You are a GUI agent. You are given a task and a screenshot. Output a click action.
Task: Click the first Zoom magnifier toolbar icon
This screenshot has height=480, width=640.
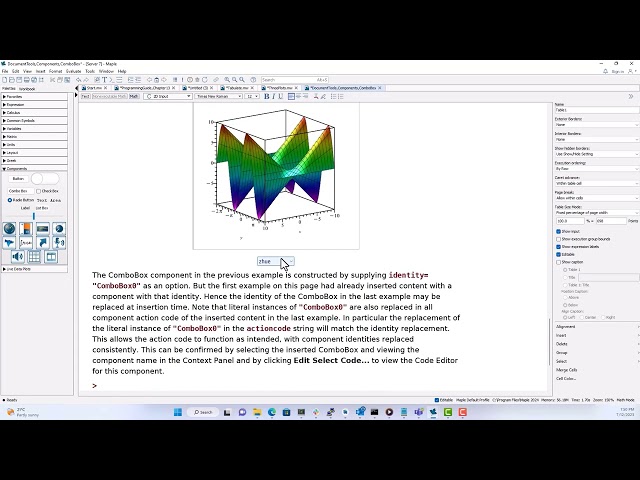click(227, 80)
